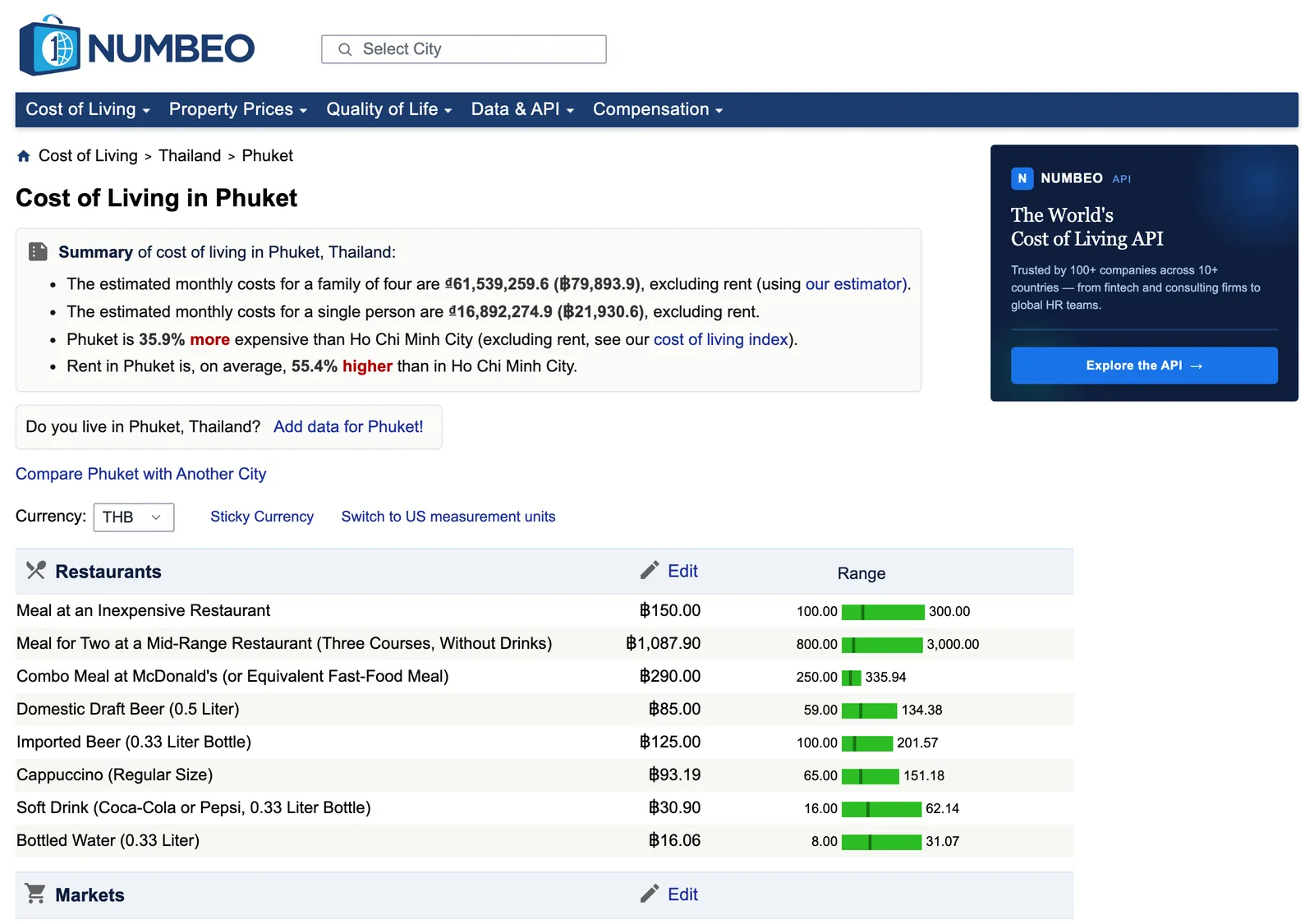The height and width of the screenshot is (924, 1314).
Task: Click range bar for Cappuccino row
Action: 871,776
